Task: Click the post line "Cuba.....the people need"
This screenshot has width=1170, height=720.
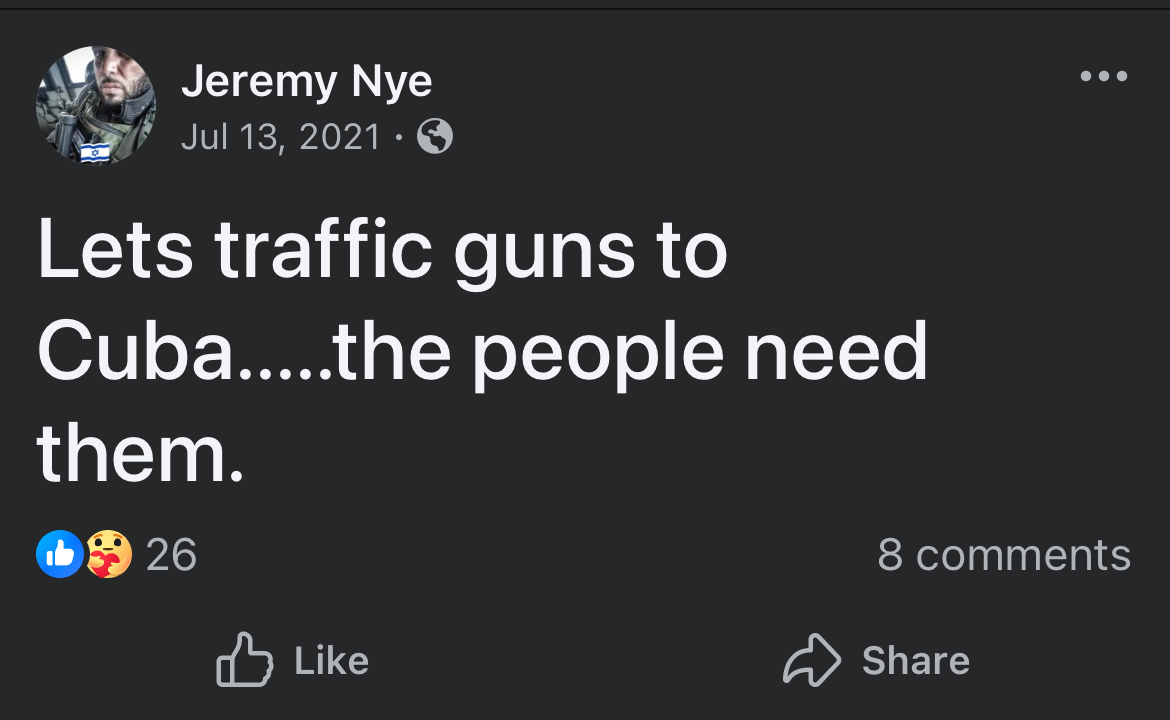Action: (x=482, y=352)
